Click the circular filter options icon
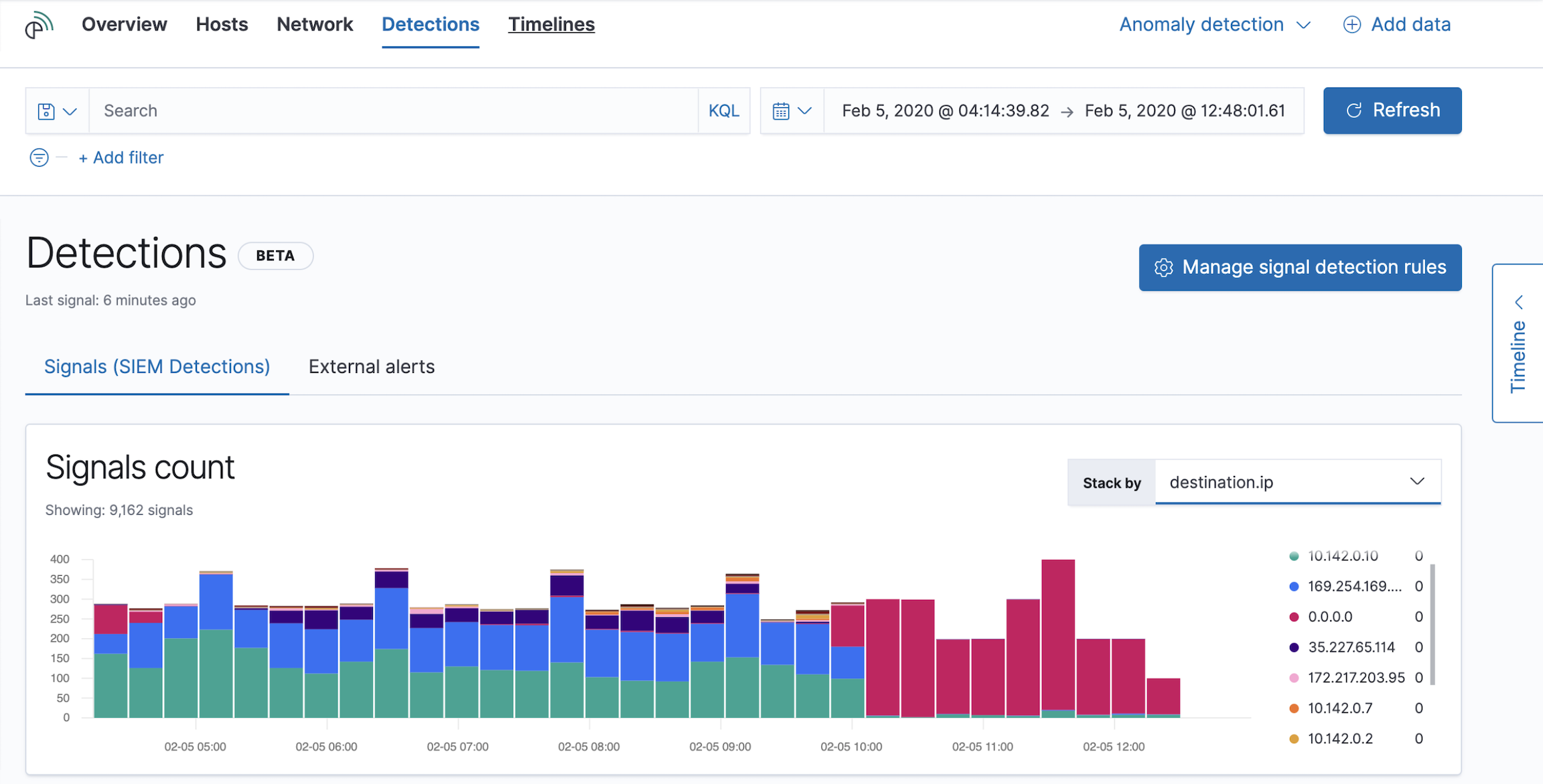 [x=39, y=158]
